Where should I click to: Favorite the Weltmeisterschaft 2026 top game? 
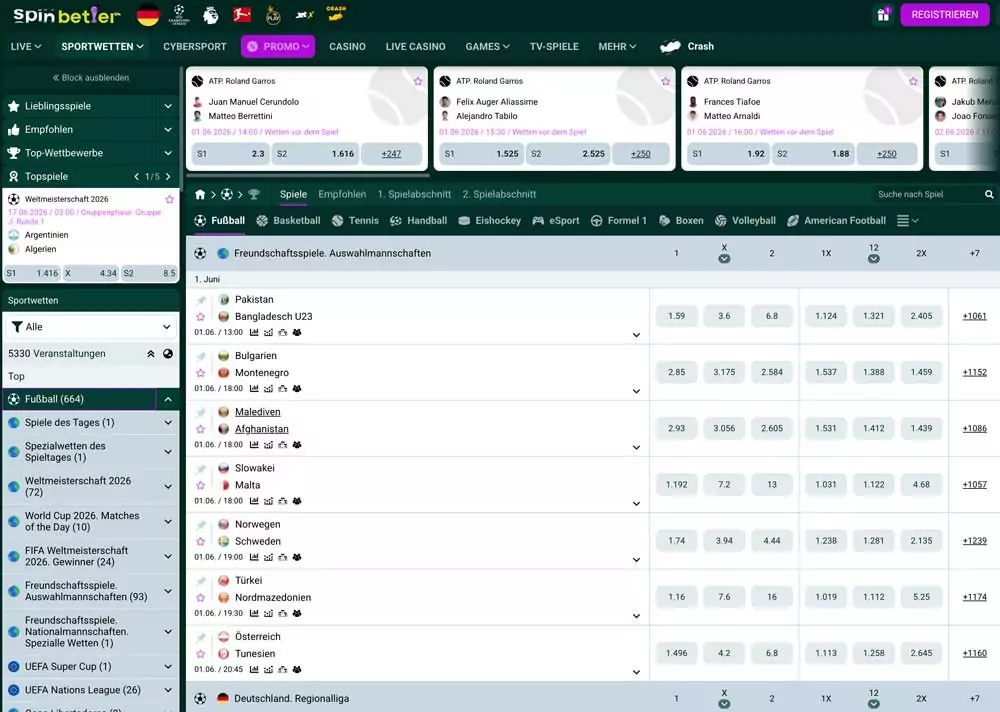tap(170, 199)
